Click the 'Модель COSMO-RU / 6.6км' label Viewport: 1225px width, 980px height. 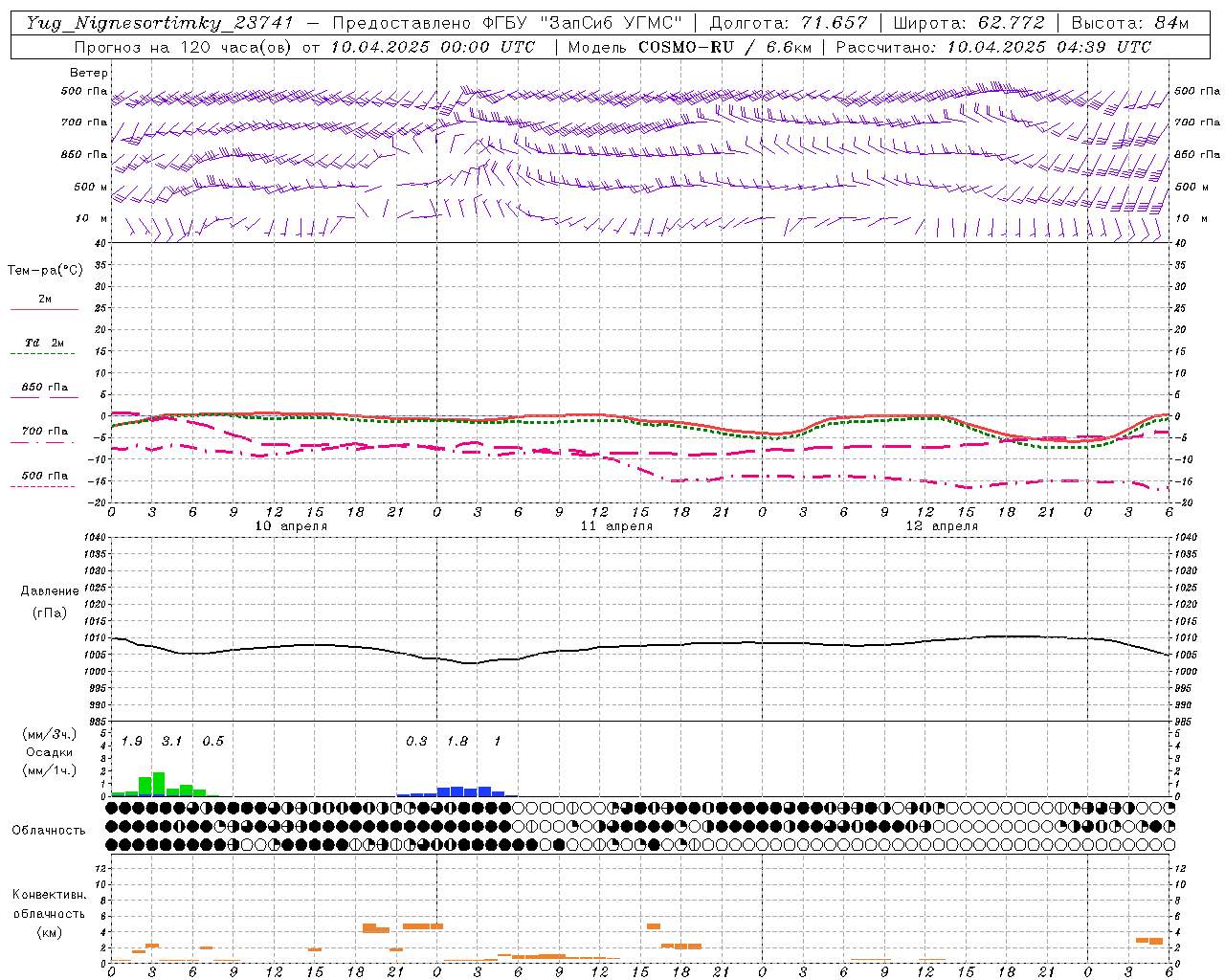pyautogui.click(x=689, y=47)
